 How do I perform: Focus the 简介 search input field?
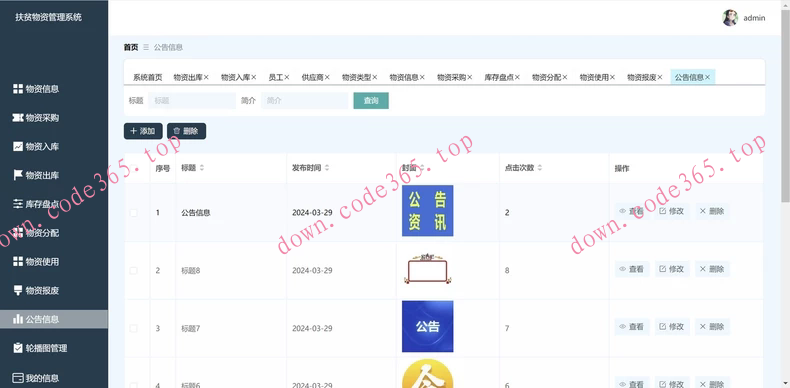304,100
